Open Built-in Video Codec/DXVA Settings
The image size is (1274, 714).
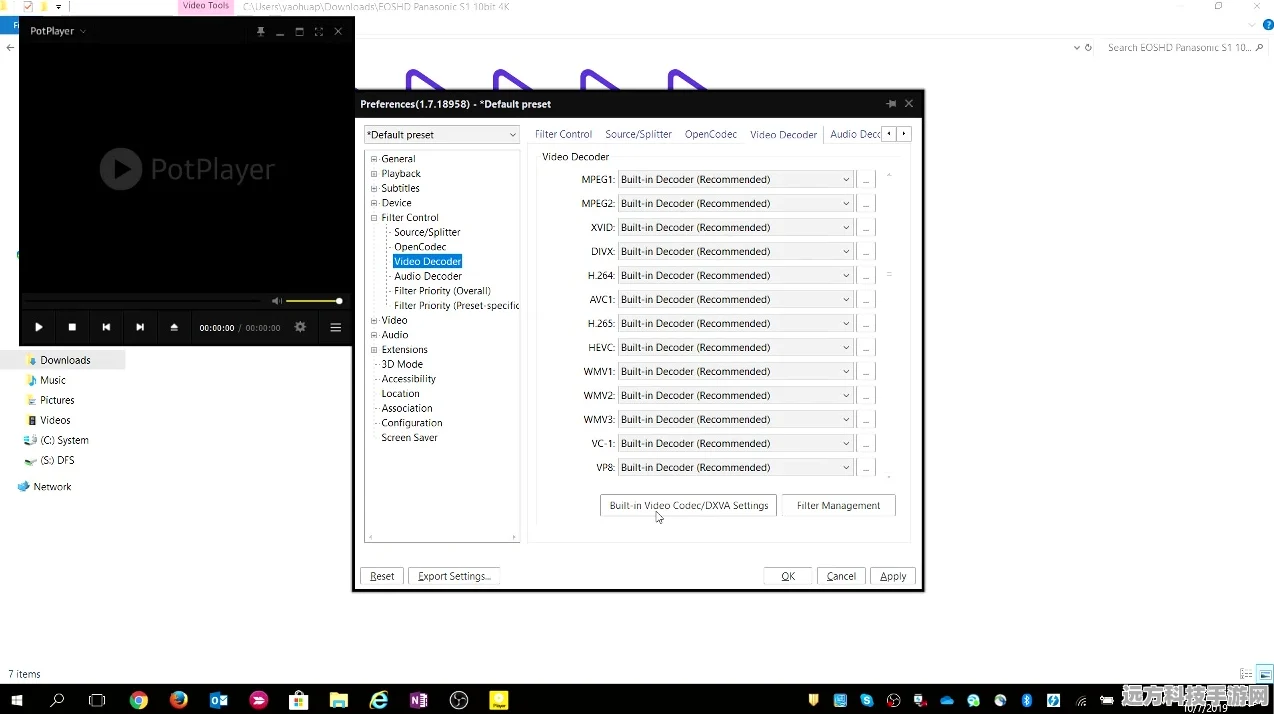click(689, 505)
